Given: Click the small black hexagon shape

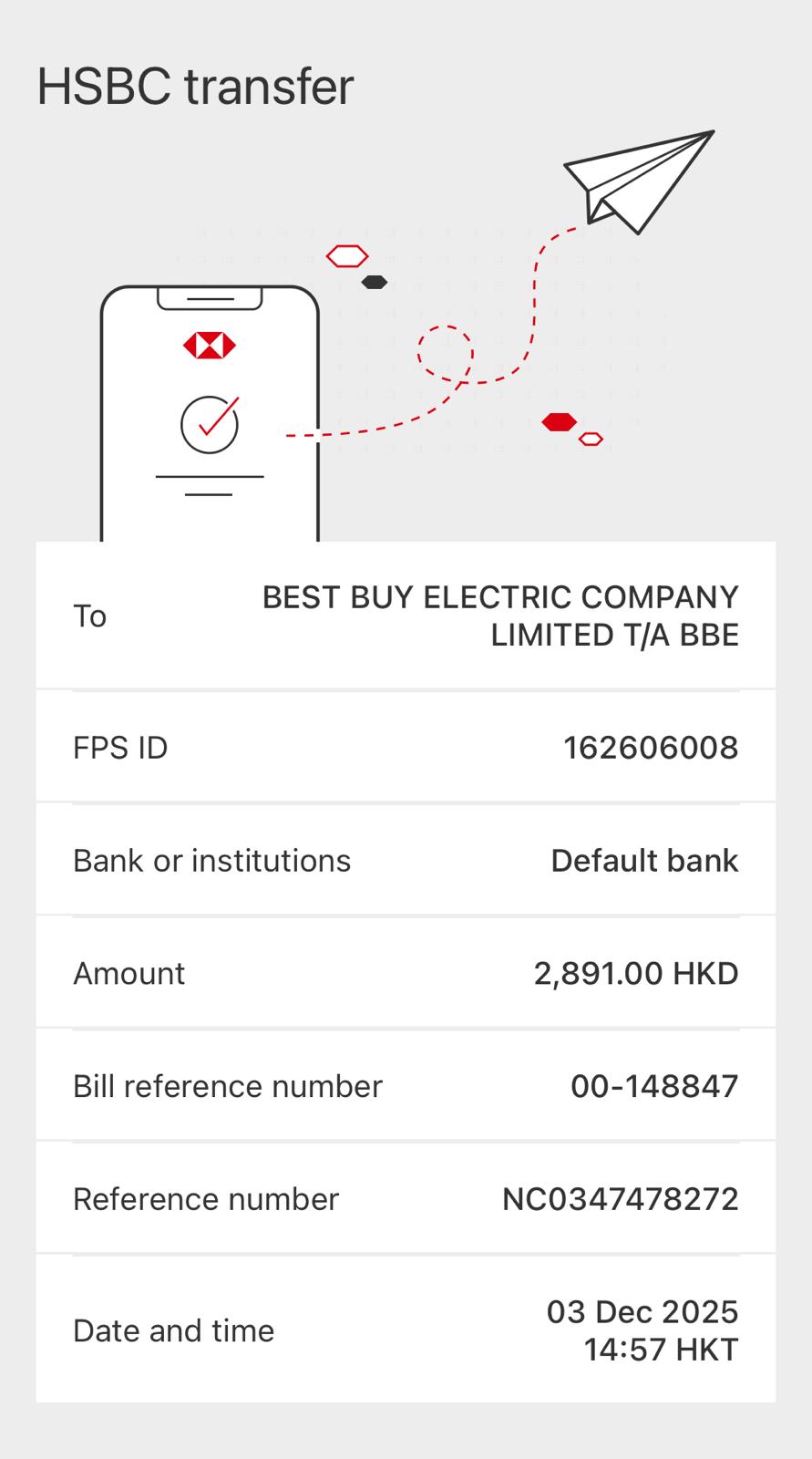Looking at the screenshot, I should 375,283.
